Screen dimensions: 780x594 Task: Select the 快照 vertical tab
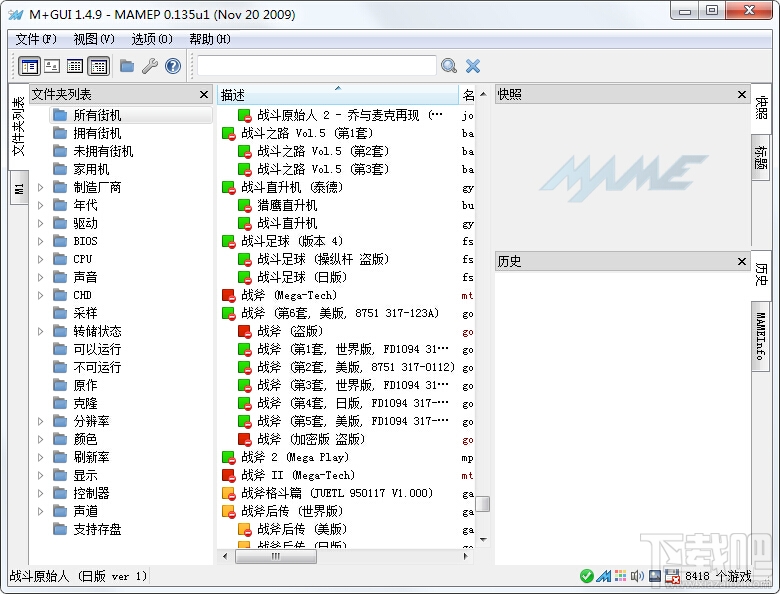tap(760, 108)
